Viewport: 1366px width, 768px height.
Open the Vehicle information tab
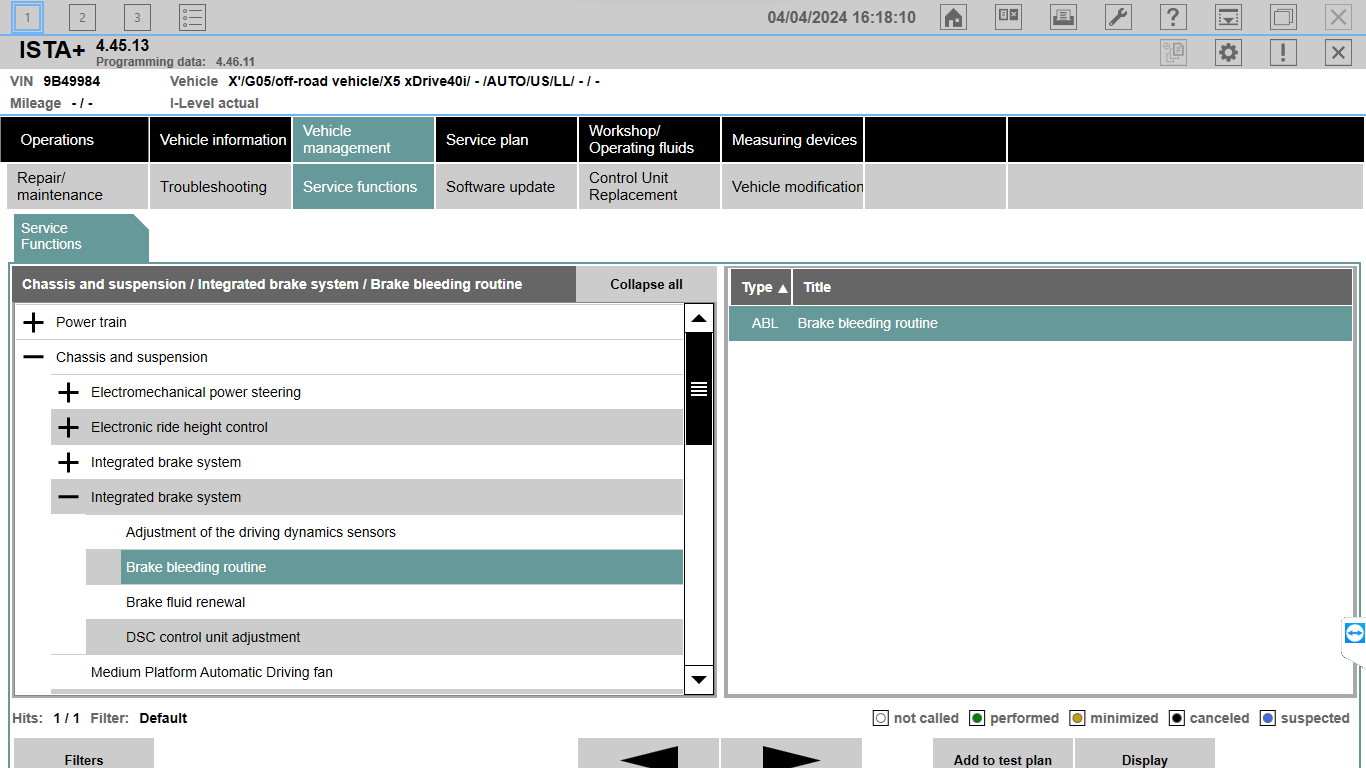pyautogui.click(x=222, y=140)
